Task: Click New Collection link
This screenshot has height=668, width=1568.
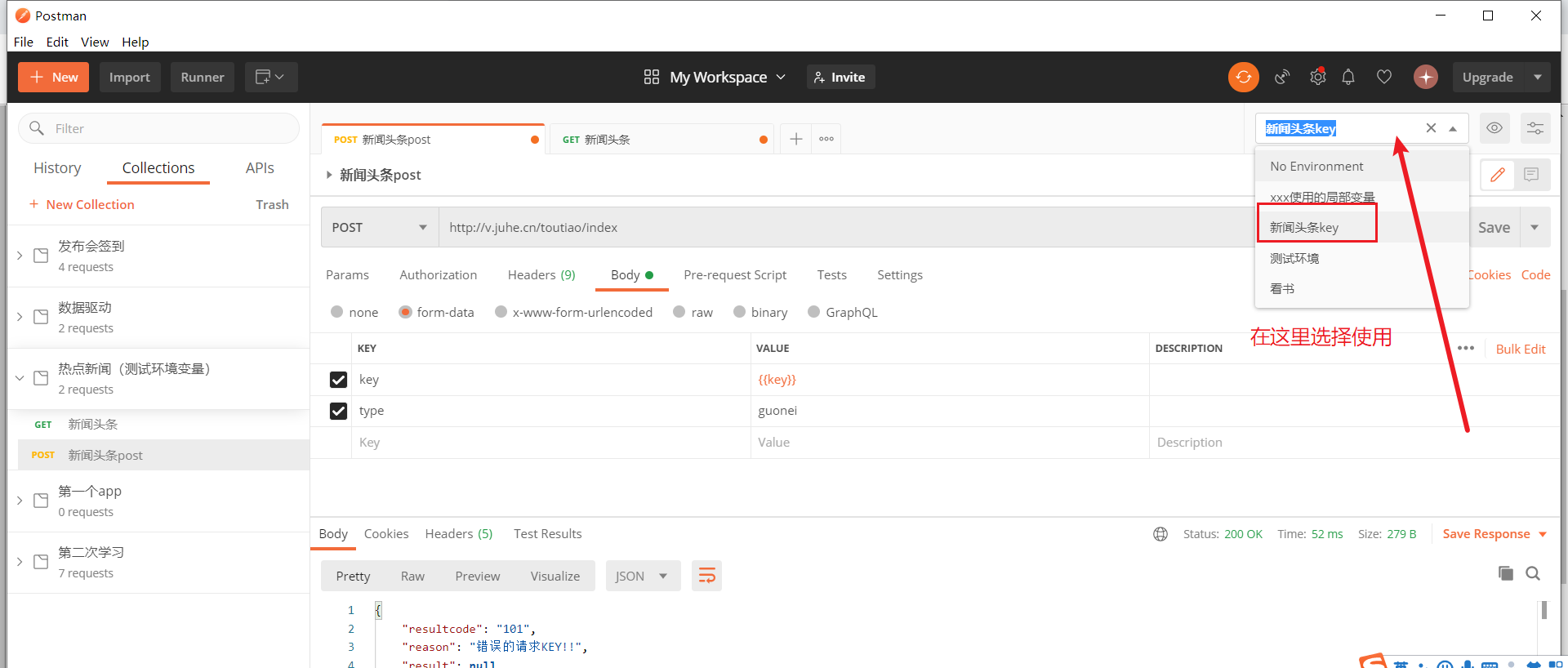Action: [x=82, y=204]
